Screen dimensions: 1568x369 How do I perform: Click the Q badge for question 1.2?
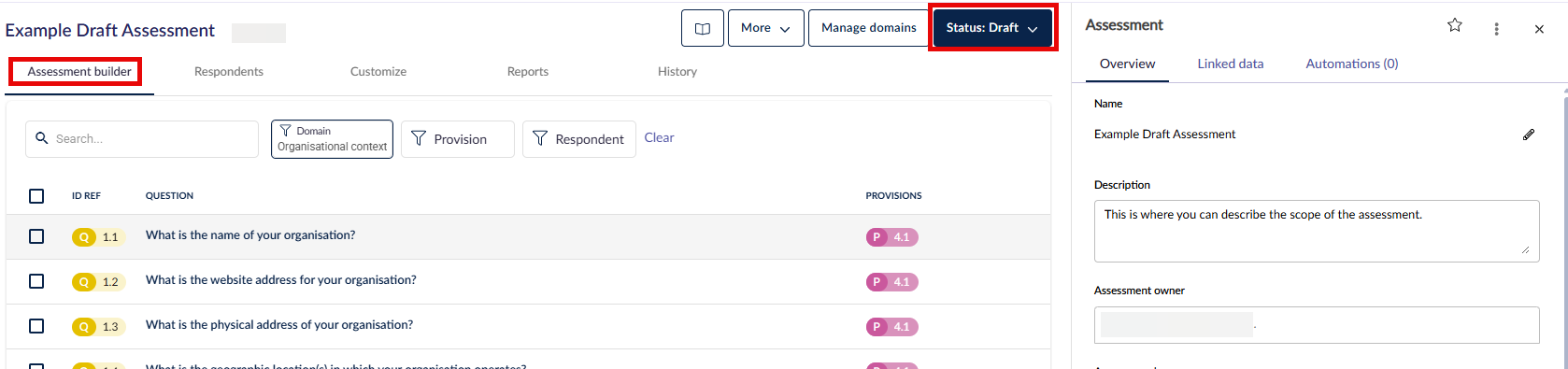84,282
